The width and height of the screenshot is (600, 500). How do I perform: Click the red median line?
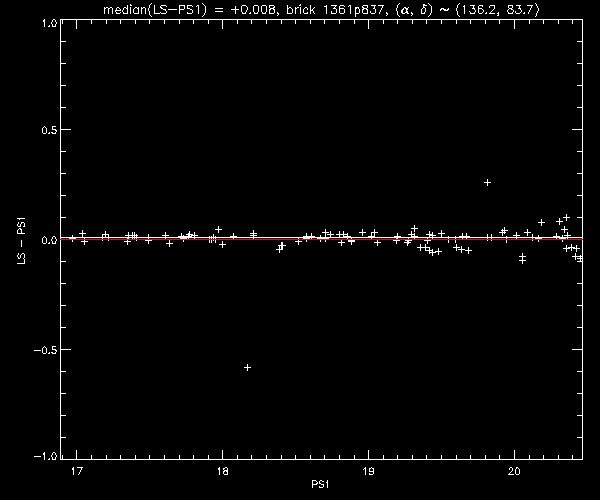click(x=322, y=239)
